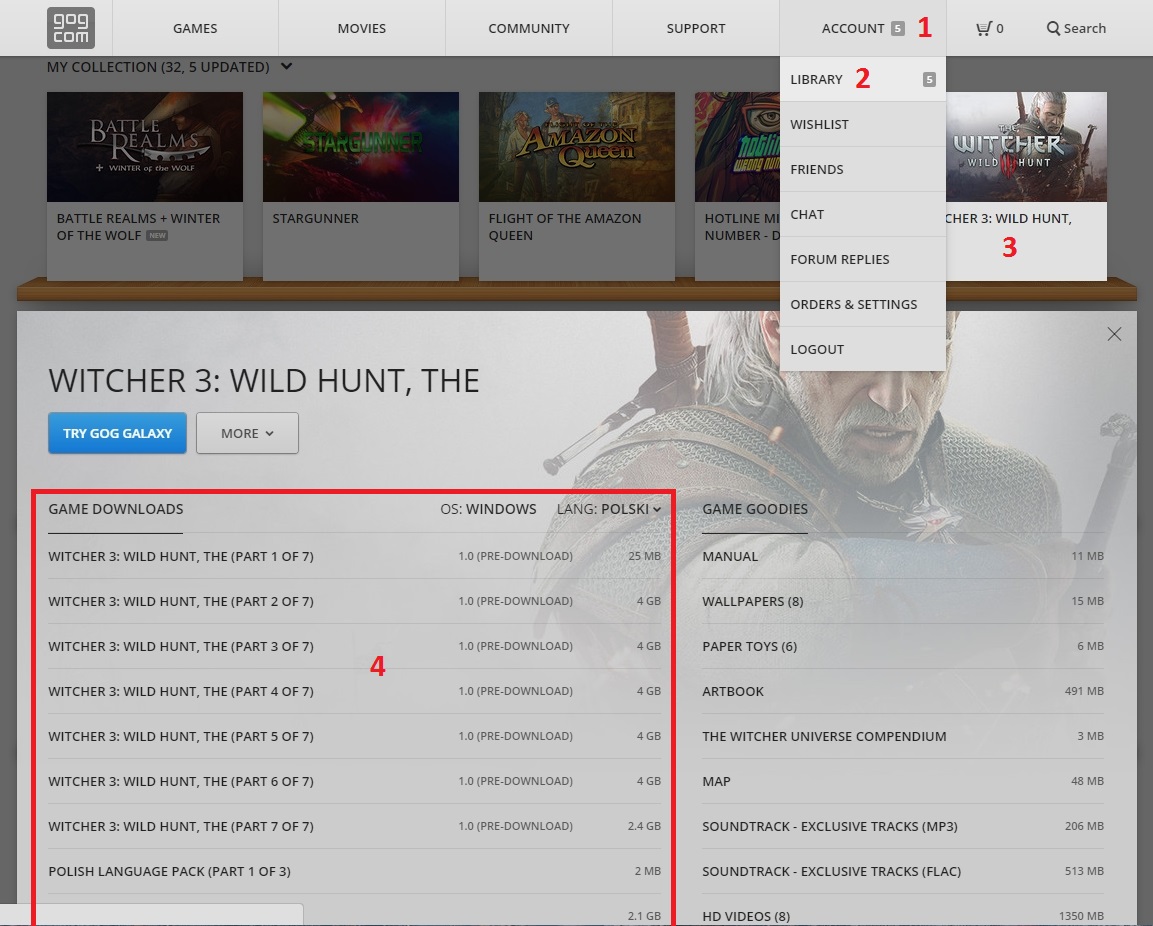Click the TRY GOG GALAXY button
The image size is (1153, 926).
[x=117, y=433]
